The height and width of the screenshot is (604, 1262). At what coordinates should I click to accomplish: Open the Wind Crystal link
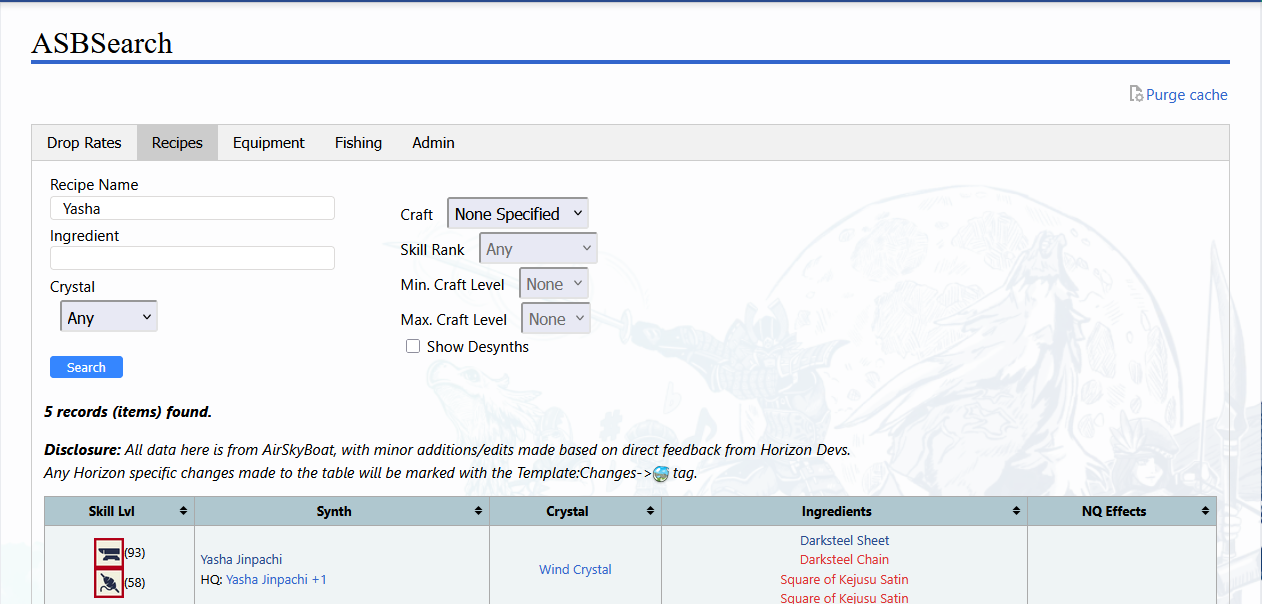pos(575,570)
